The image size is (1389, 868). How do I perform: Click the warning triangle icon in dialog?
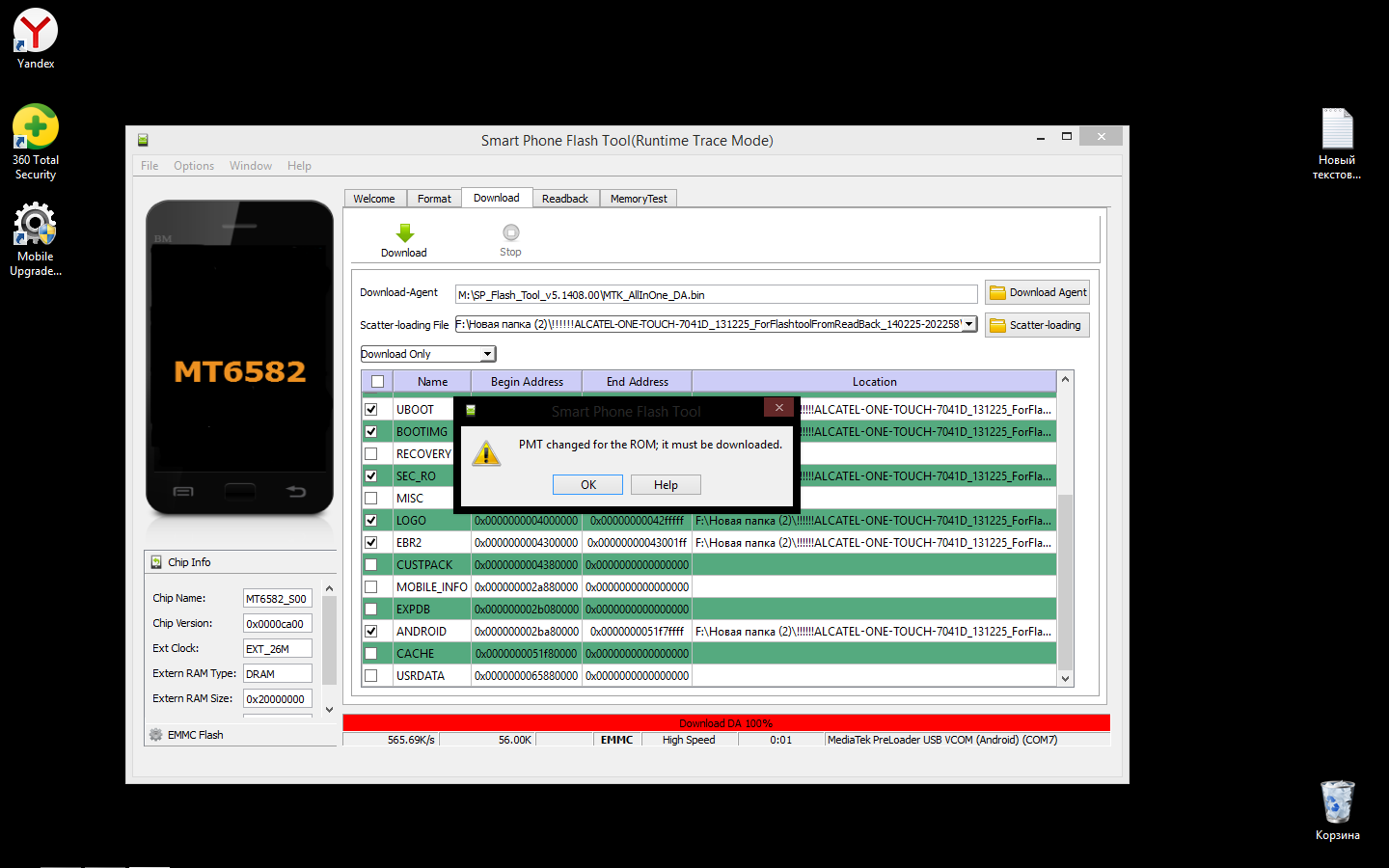click(x=486, y=453)
